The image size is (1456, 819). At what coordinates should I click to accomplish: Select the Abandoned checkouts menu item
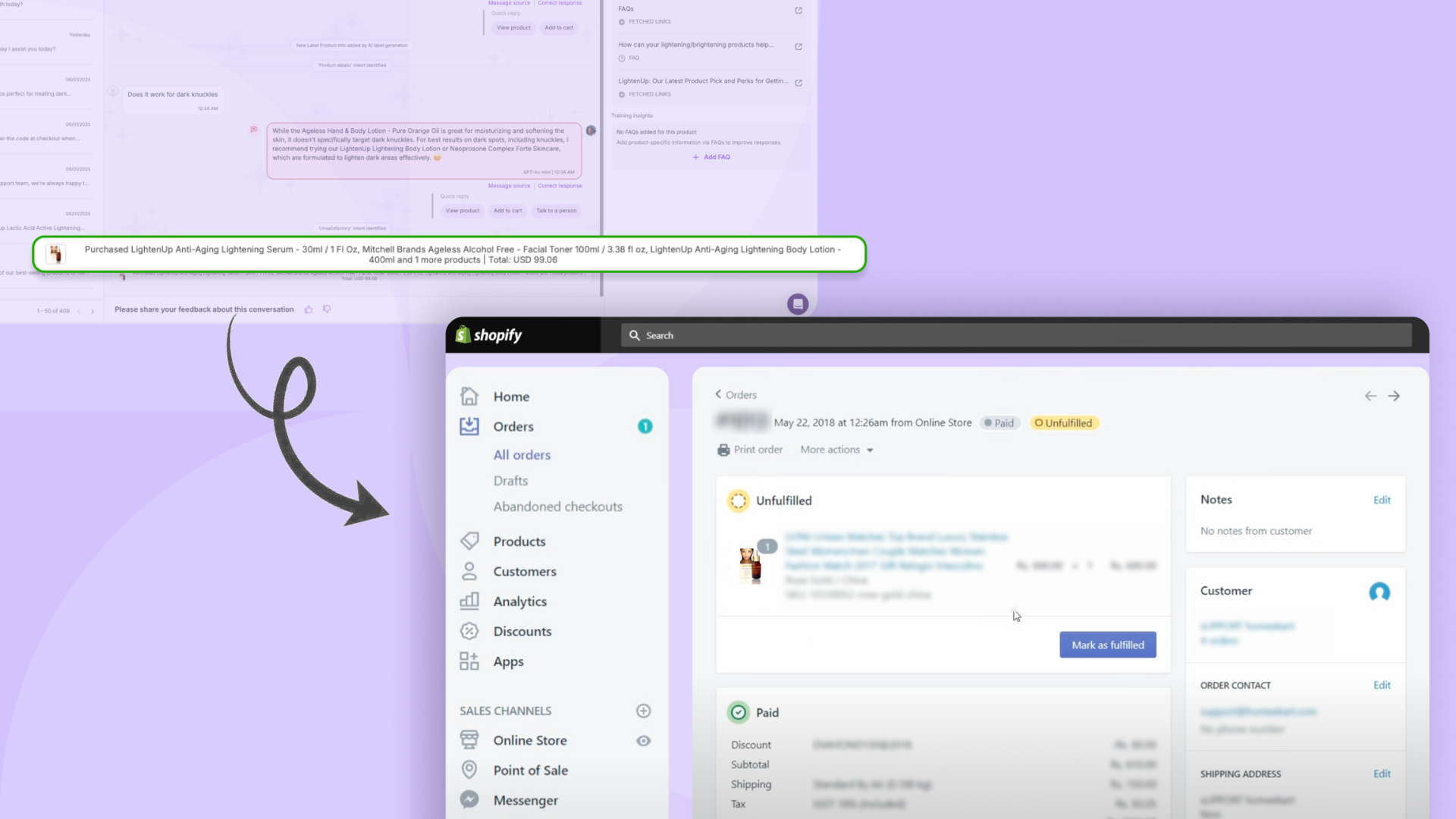pyautogui.click(x=558, y=506)
